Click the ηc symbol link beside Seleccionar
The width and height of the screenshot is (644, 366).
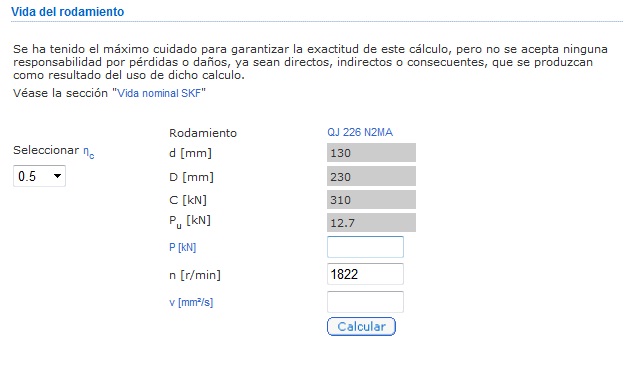pyautogui.click(x=89, y=152)
